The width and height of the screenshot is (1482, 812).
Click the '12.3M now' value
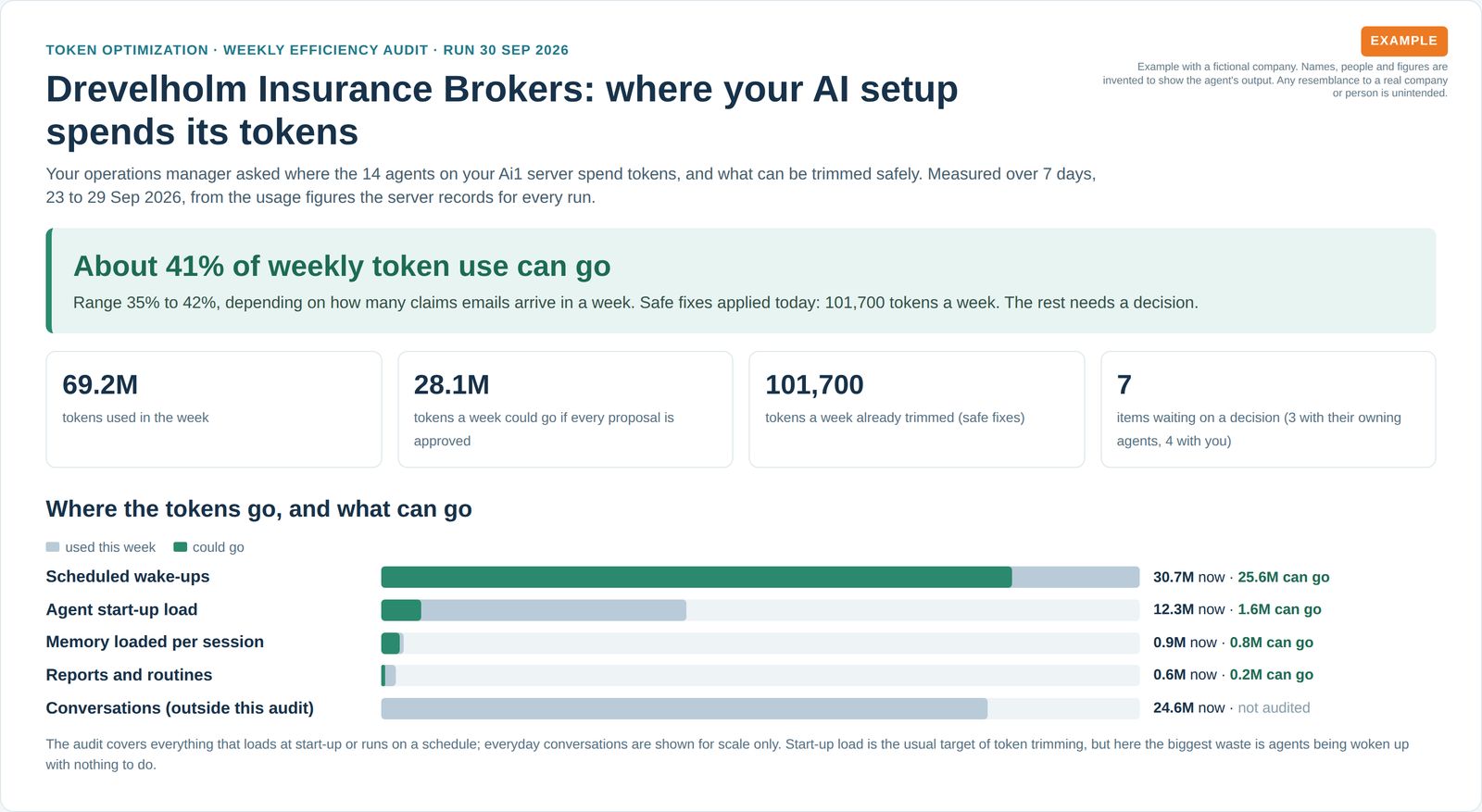click(1189, 609)
